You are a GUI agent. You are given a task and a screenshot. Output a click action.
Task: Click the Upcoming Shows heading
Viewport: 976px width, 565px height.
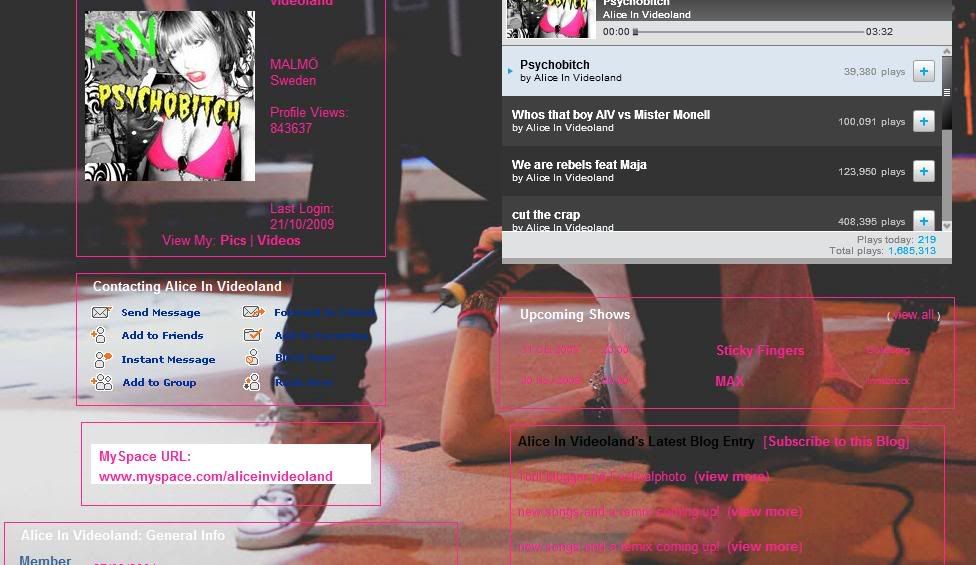[575, 314]
